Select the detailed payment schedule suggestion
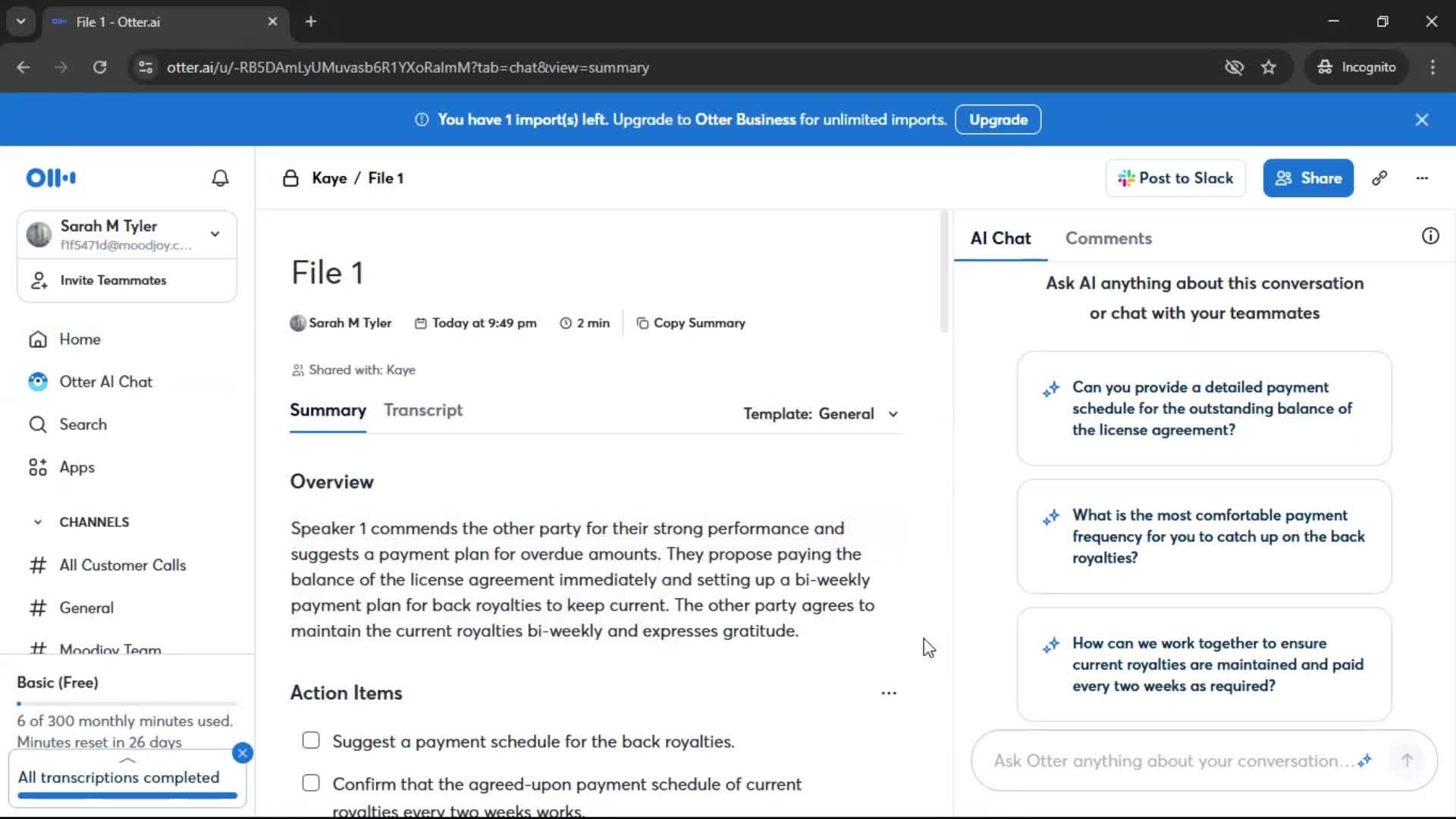 [x=1204, y=409]
